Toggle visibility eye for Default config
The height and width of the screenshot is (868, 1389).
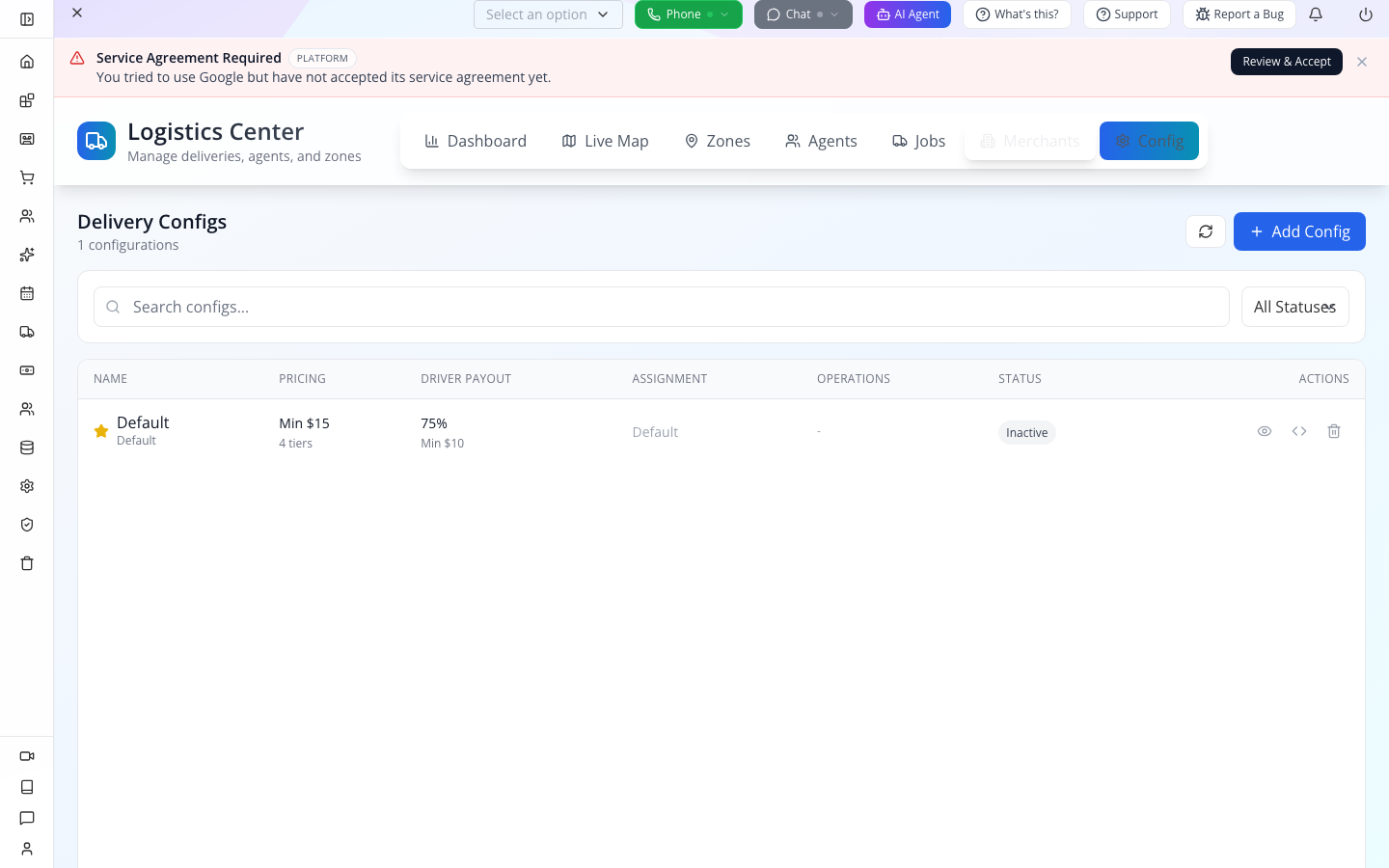click(1265, 431)
